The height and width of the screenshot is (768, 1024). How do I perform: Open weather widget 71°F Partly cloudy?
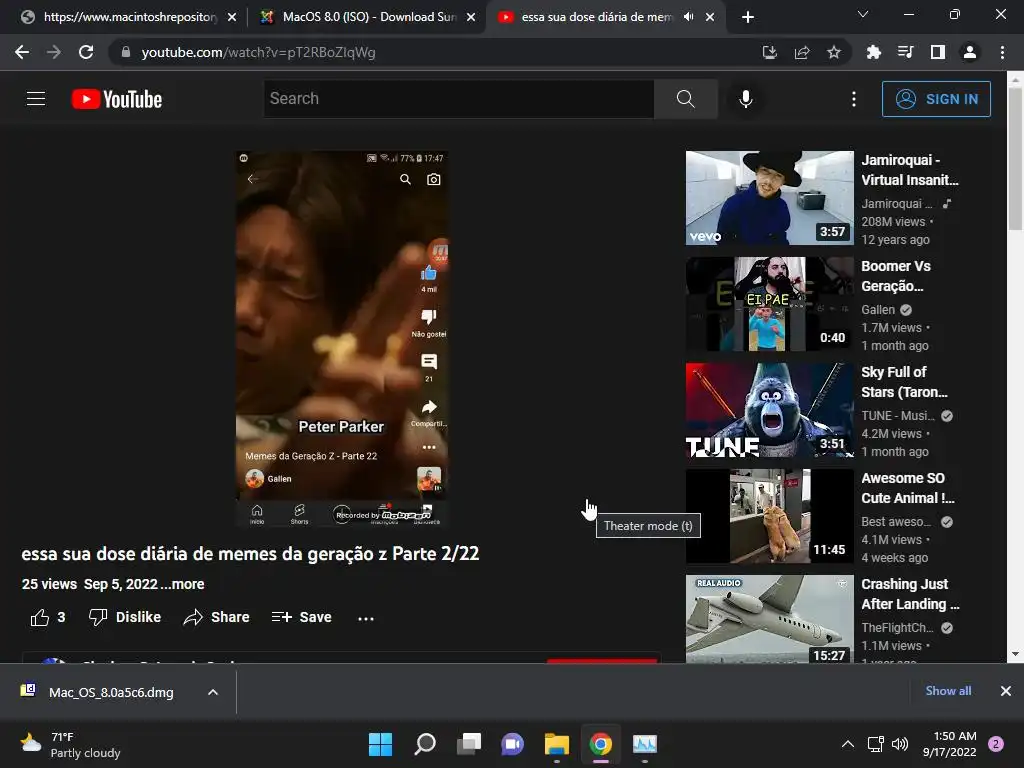[70, 744]
